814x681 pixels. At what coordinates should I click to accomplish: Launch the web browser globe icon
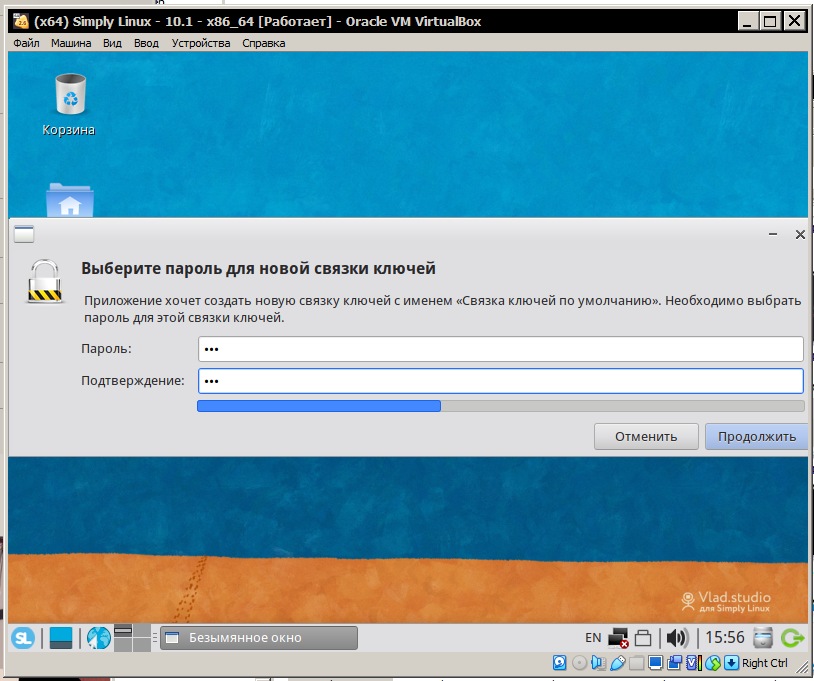99,638
